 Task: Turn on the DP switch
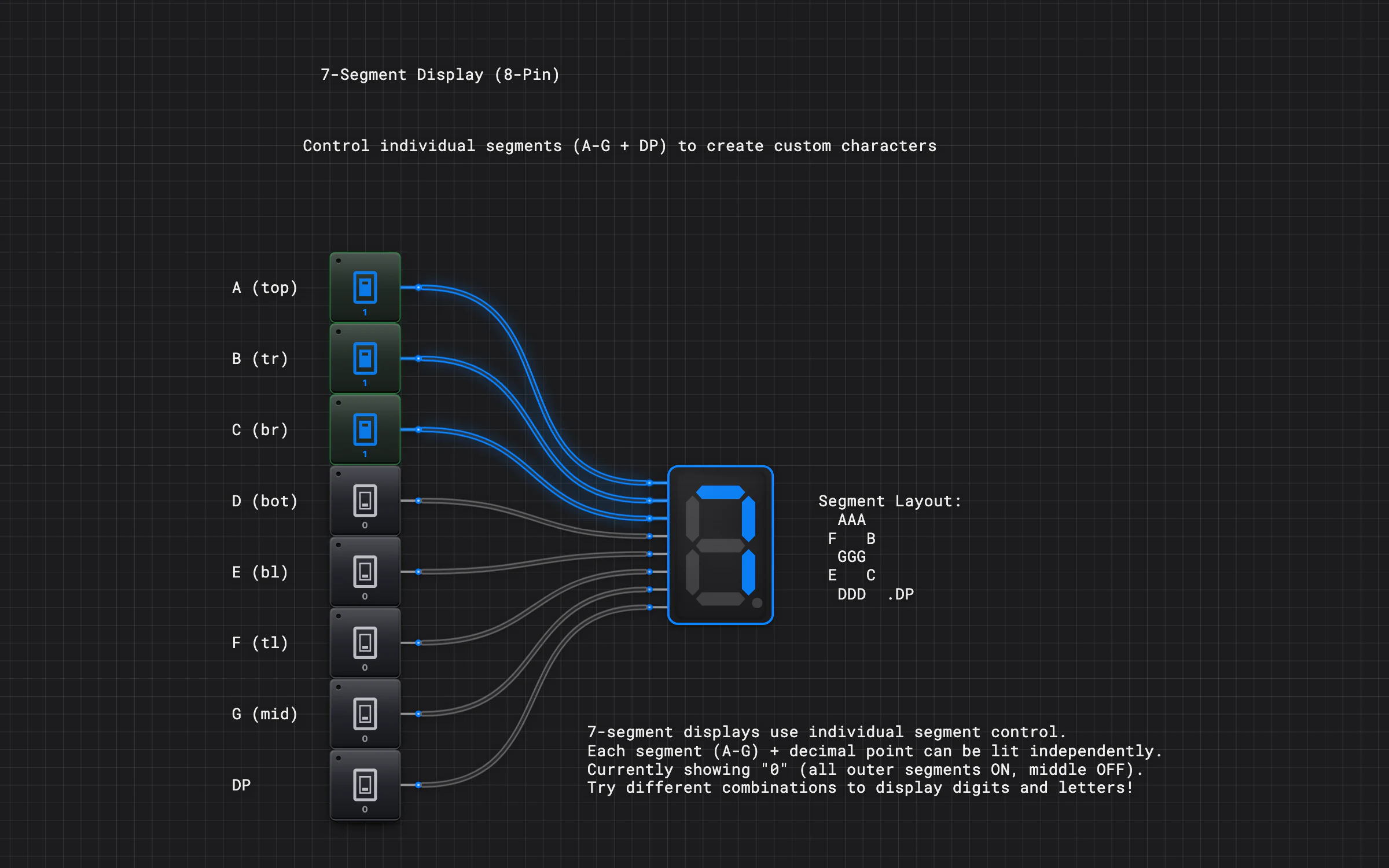click(365, 785)
